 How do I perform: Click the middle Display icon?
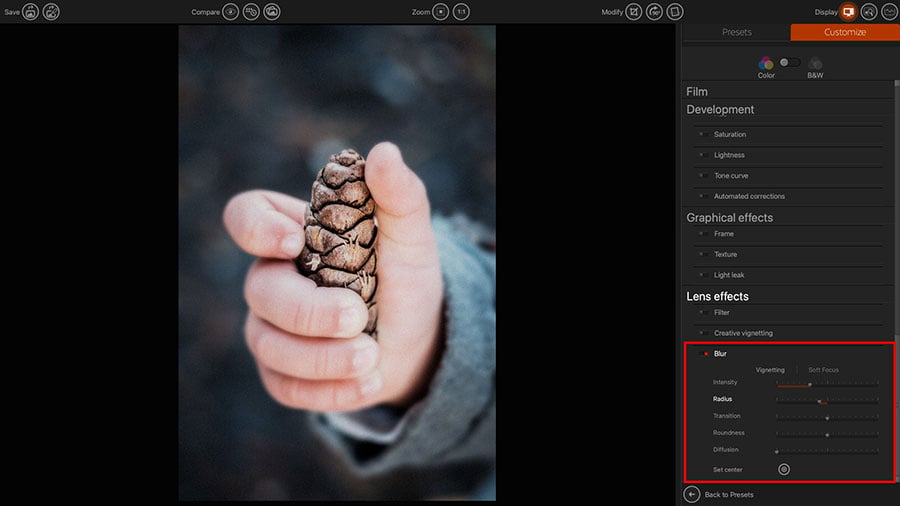coord(868,11)
